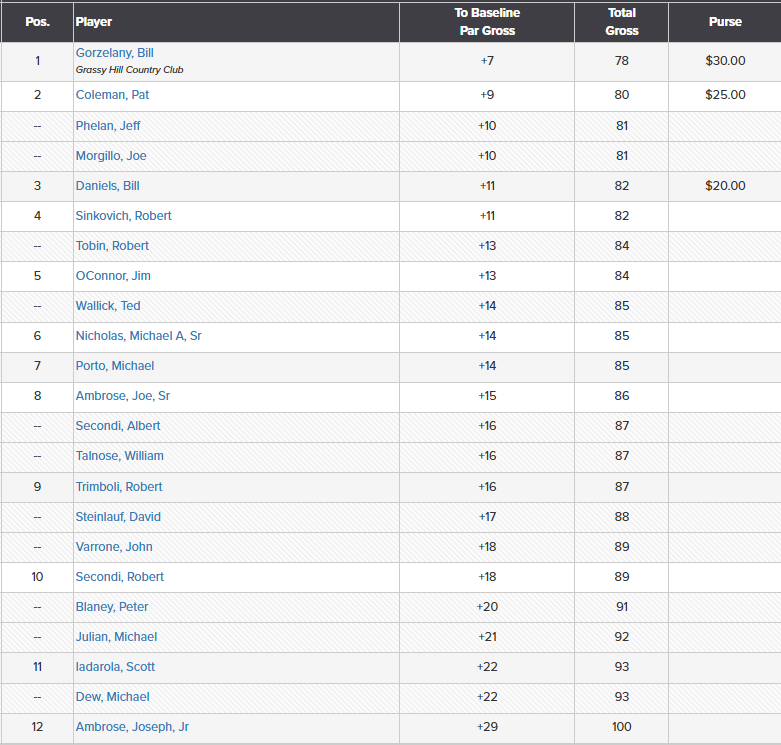The image size is (781, 745).
Task: Open Phelan, Jeff player profile
Action: pyautogui.click(x=108, y=126)
